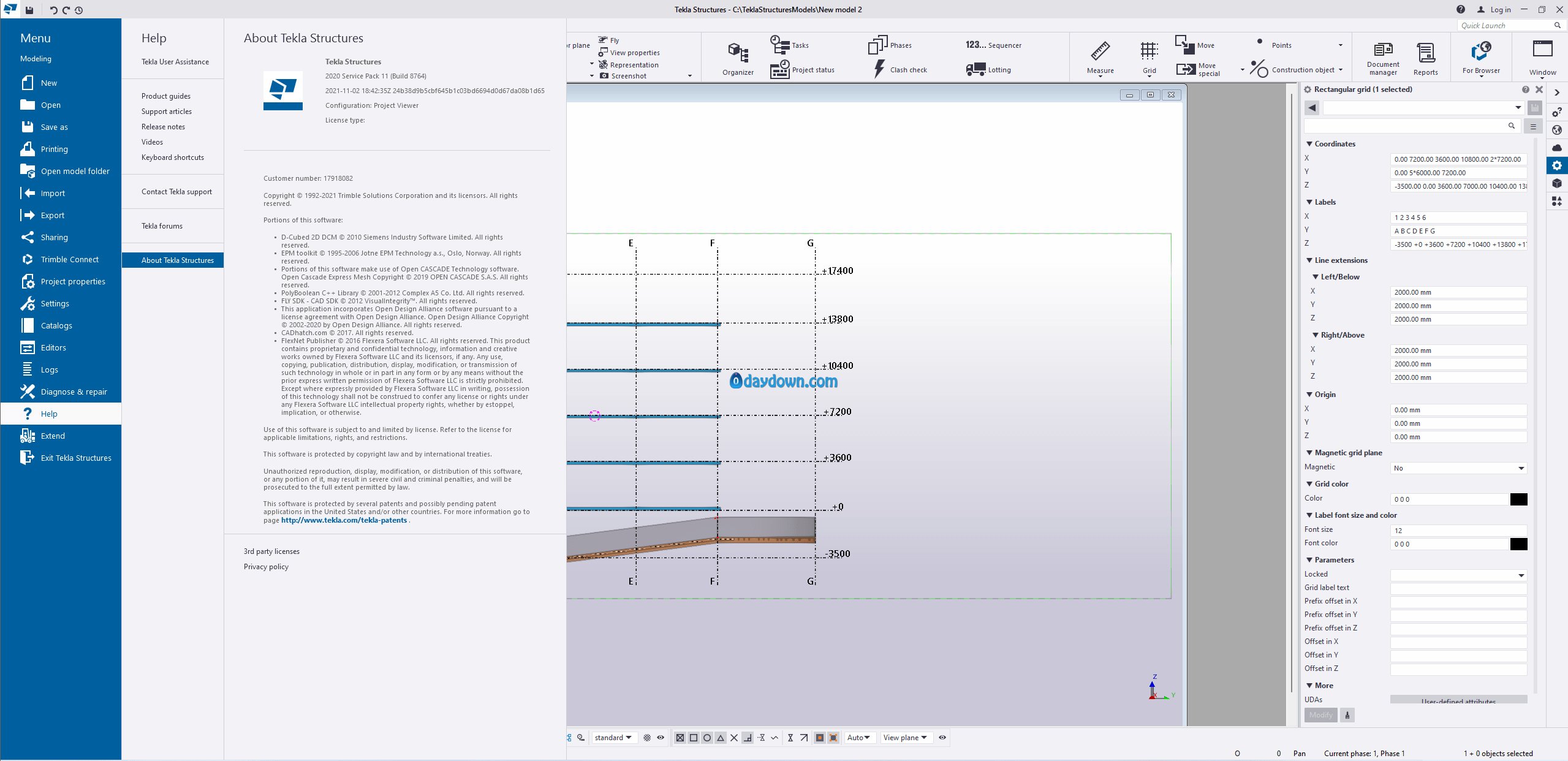Open the Project status tool
The image size is (1568, 761).
tap(780, 69)
